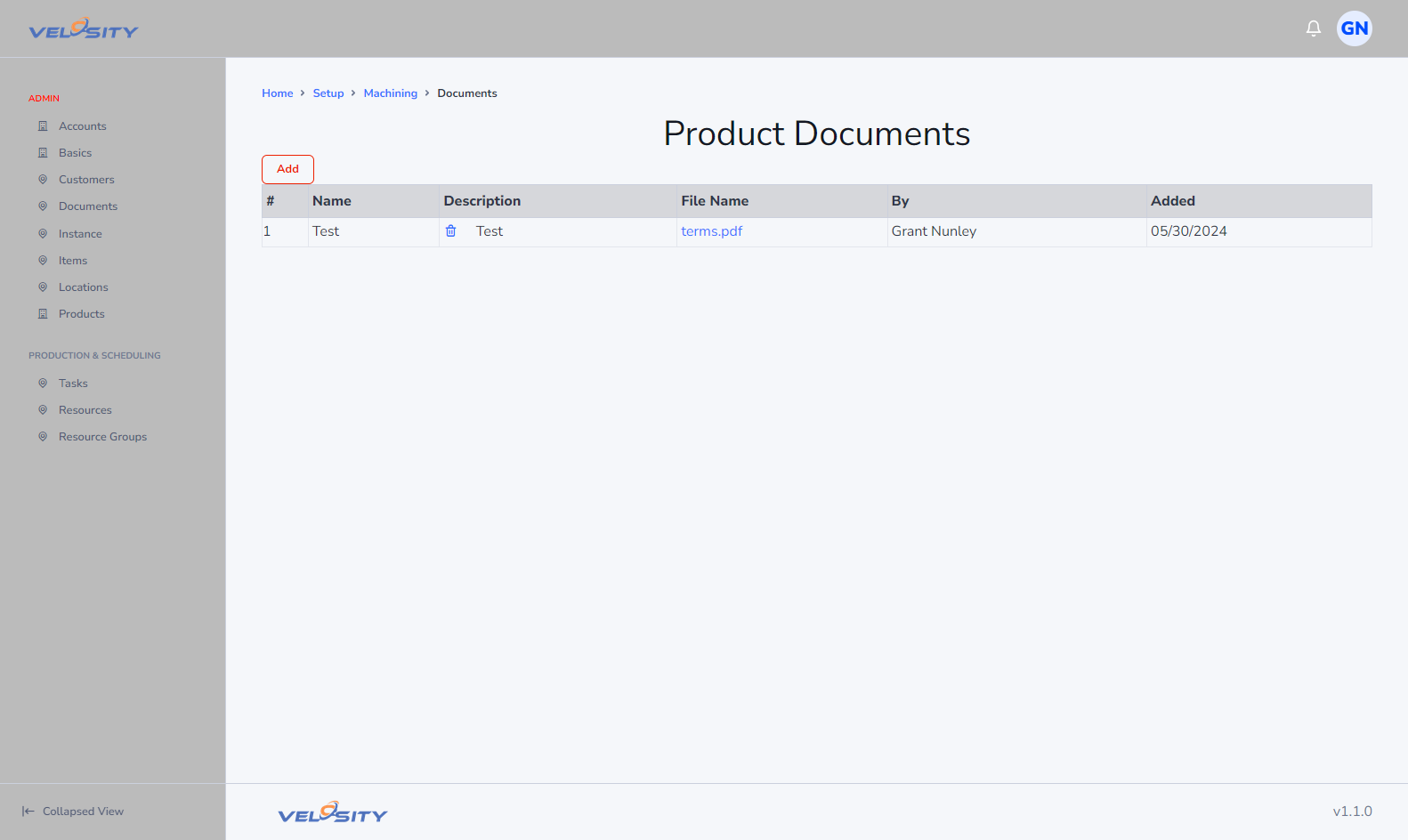Navigate to Machining breadcrumb
The width and height of the screenshot is (1408, 840).
tap(391, 93)
